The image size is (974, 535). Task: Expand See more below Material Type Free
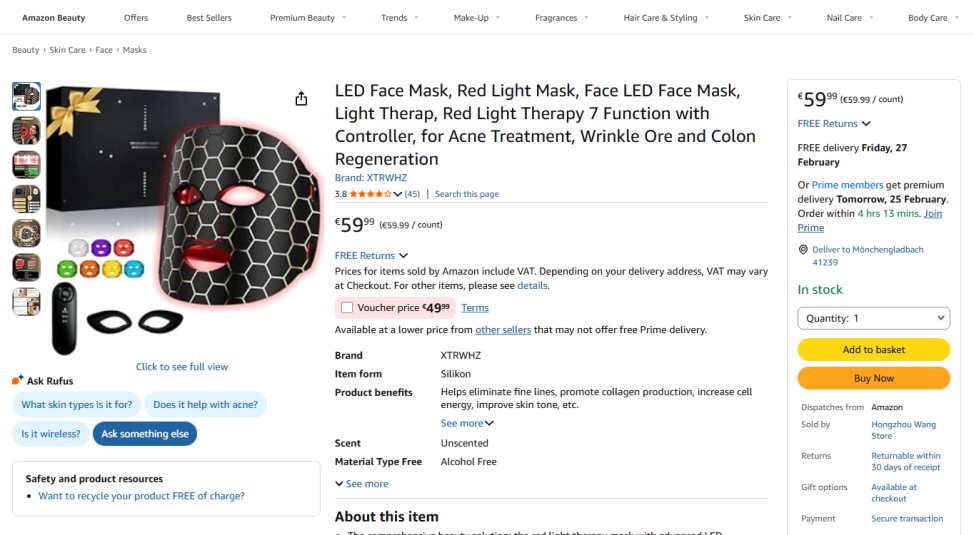coord(362,484)
